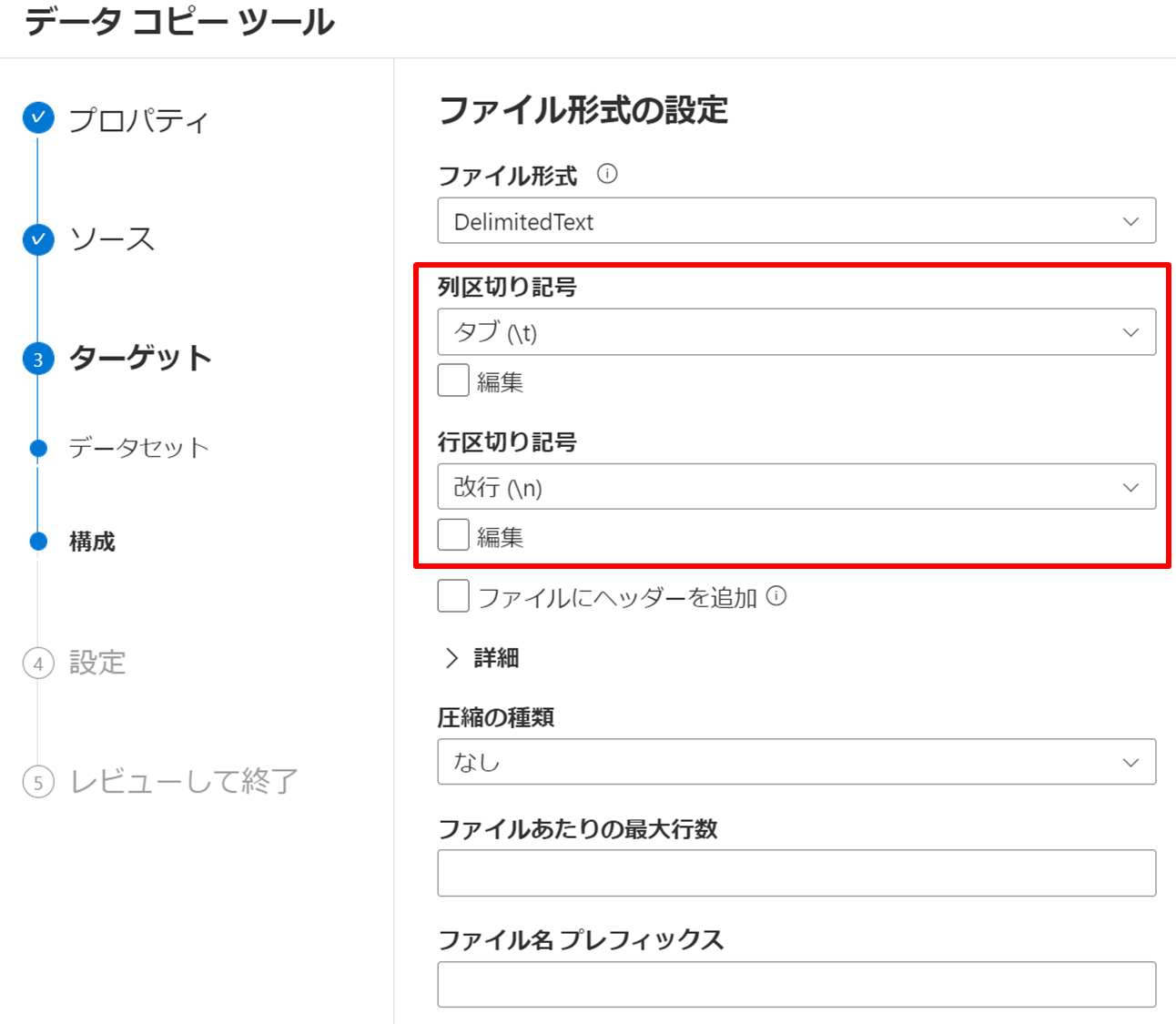Click the info icon next to ファイルにヘッダーを追加
1176x1024 pixels.
pos(776,596)
